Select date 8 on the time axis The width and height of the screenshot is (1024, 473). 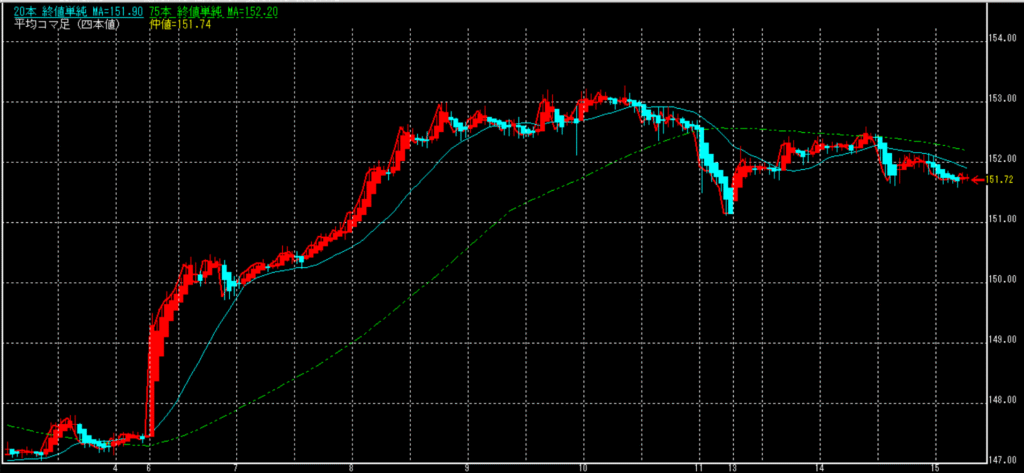(x=351, y=467)
